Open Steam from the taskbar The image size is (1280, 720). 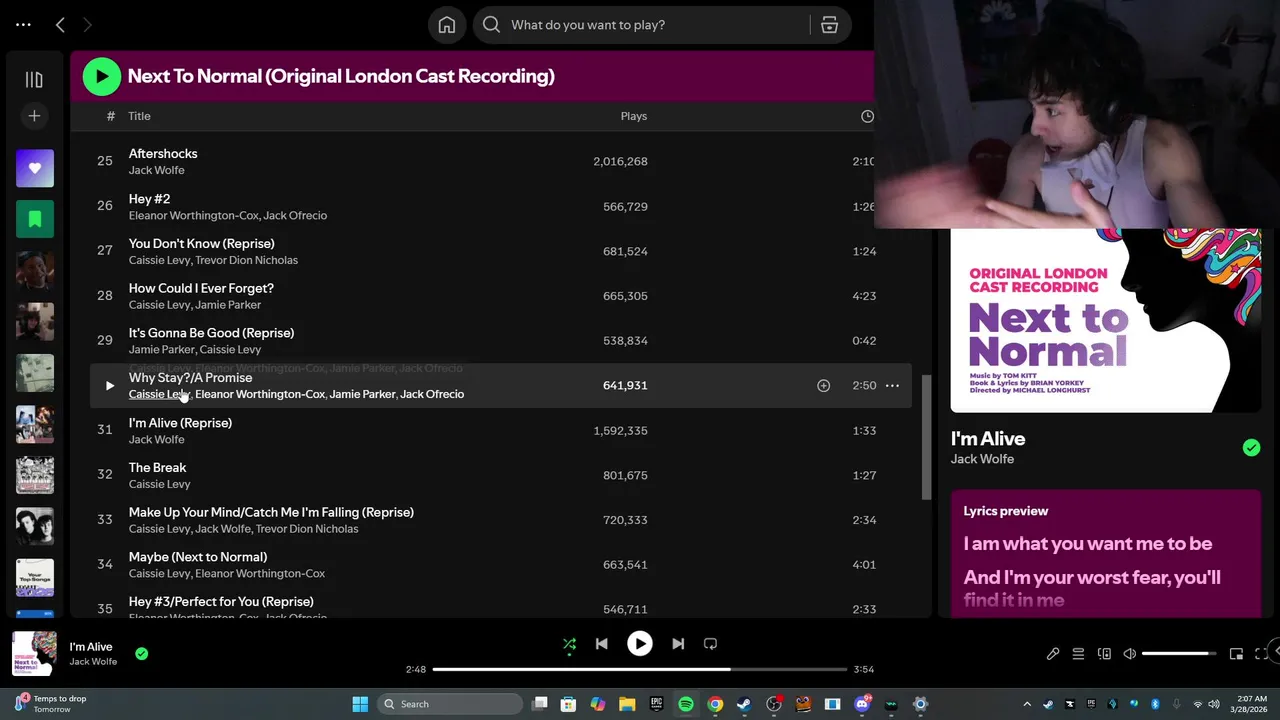coord(744,704)
